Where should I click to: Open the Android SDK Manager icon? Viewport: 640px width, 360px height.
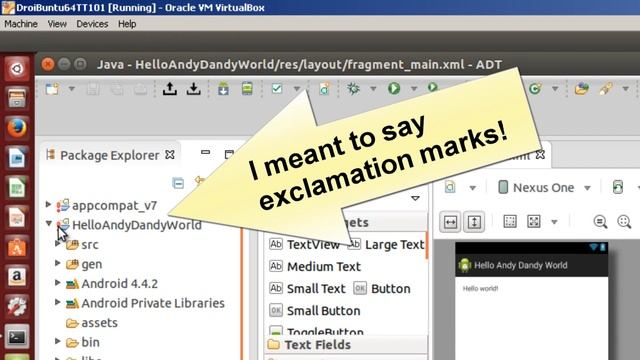pos(223,89)
